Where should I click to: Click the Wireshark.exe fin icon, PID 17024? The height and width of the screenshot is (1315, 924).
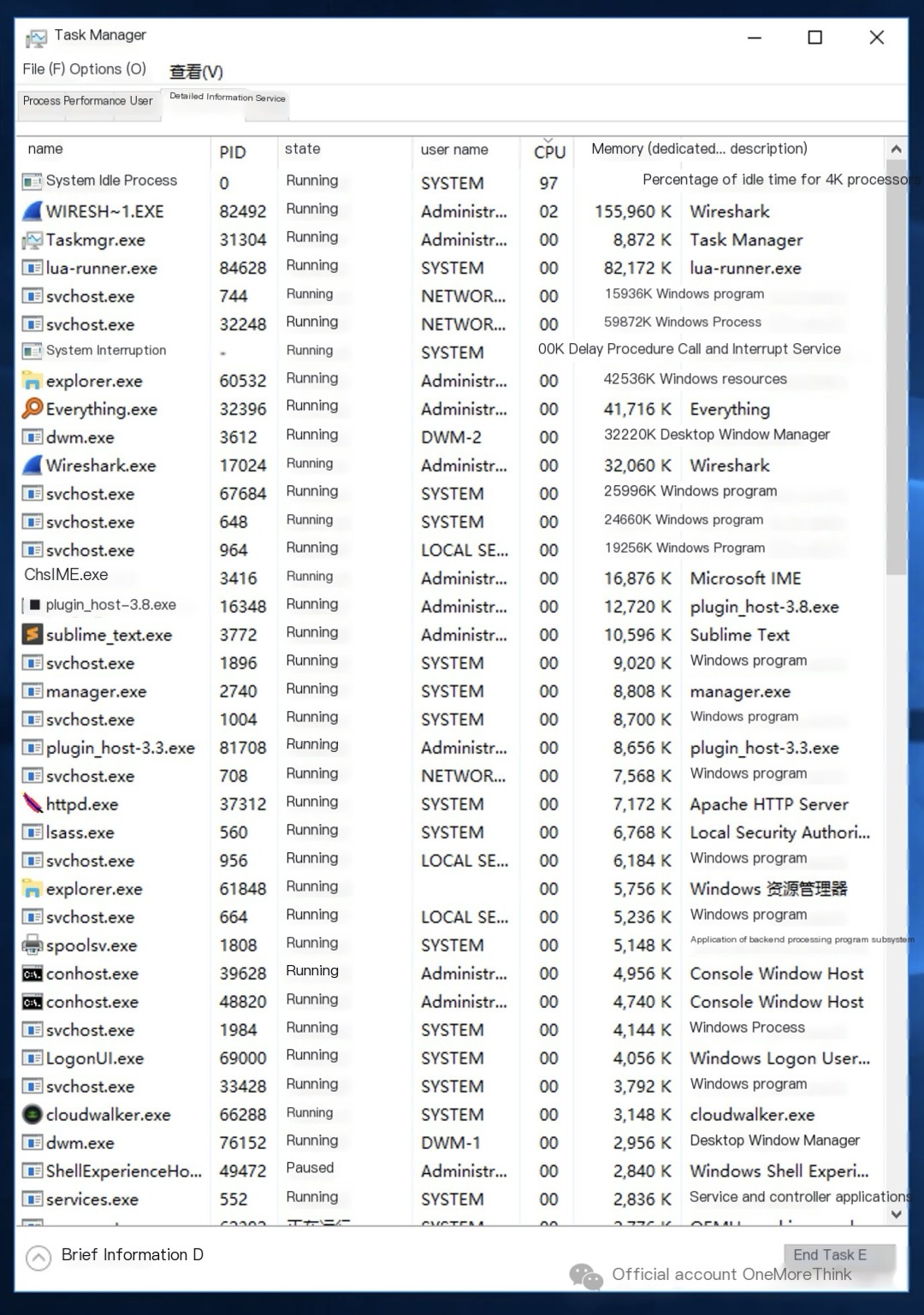(32, 465)
